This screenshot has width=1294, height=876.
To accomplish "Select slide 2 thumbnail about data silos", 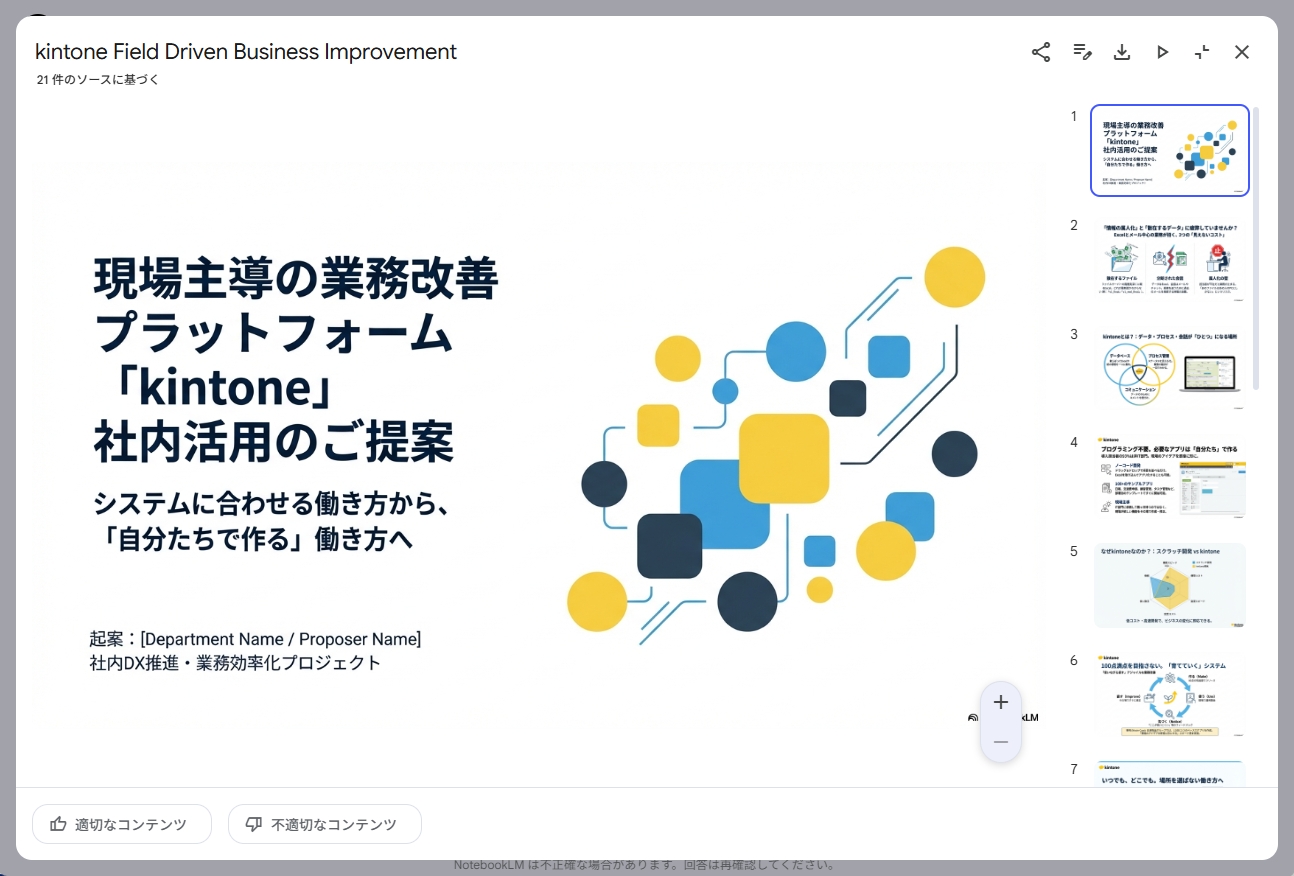I will (x=1170, y=260).
